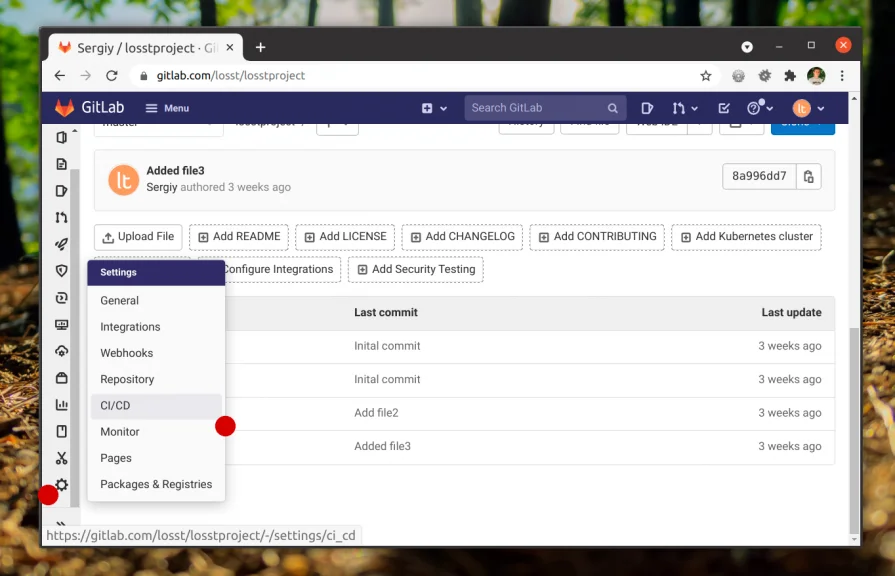Choose CI/CD in the Settings submenu

(114, 405)
